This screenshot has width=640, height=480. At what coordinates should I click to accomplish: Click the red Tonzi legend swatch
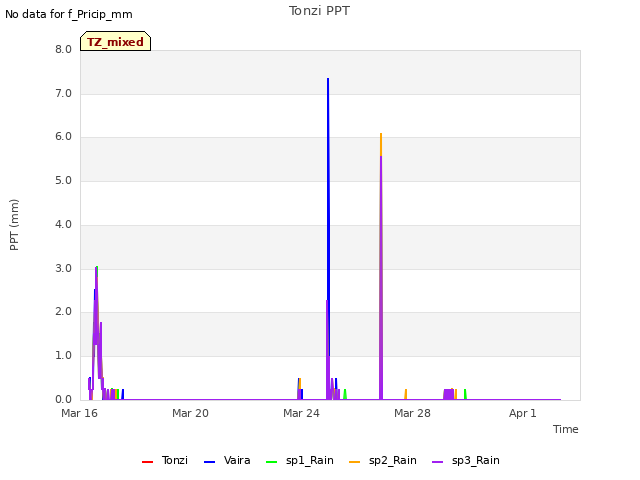pyautogui.click(x=147, y=462)
